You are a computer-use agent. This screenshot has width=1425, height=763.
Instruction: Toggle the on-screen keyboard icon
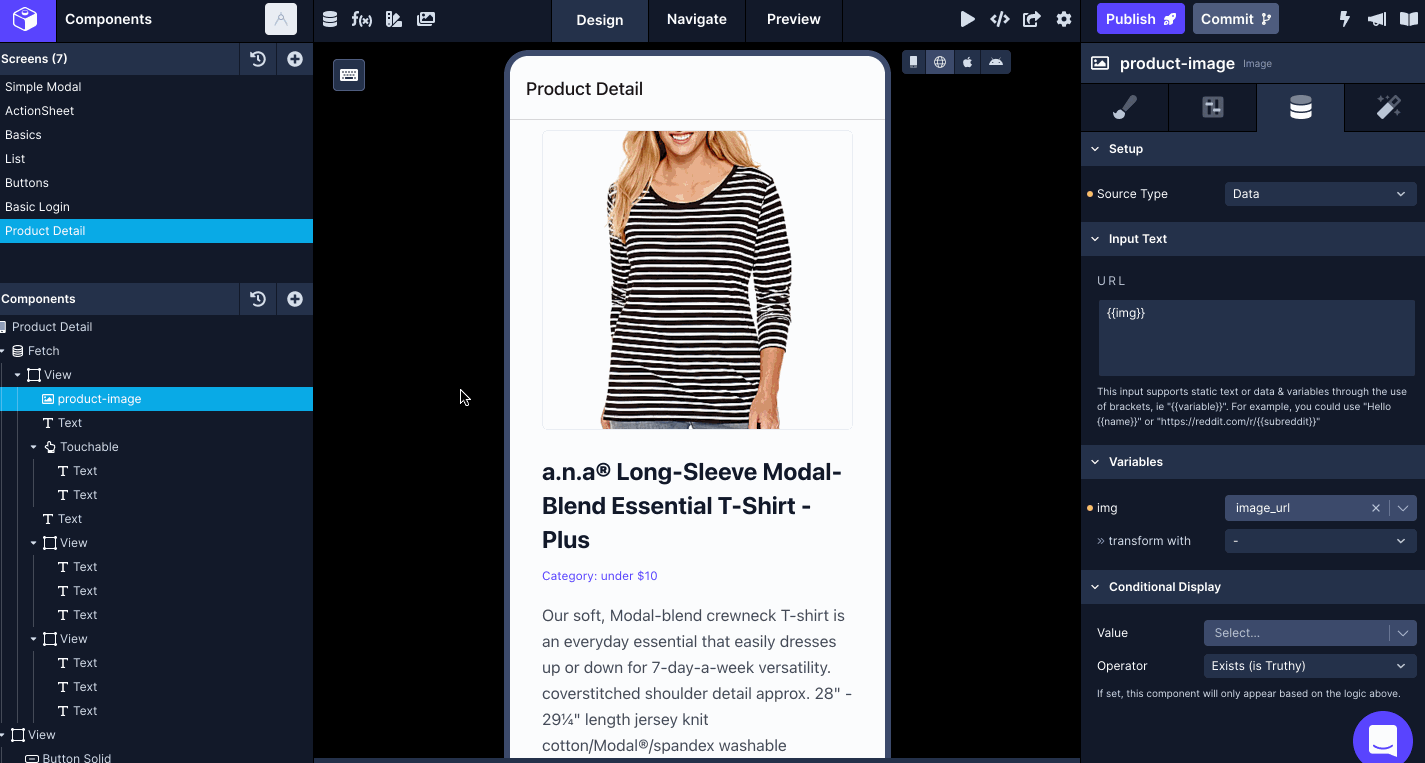pyautogui.click(x=349, y=75)
